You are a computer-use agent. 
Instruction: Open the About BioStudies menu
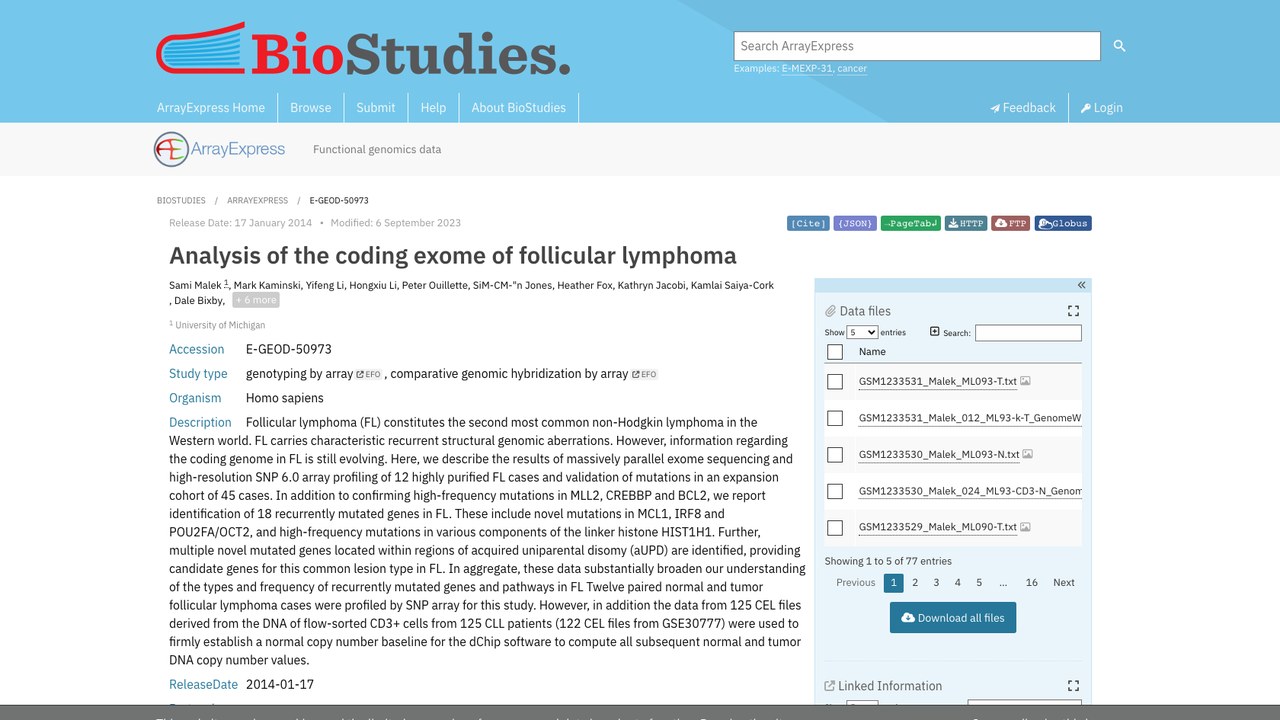click(519, 108)
